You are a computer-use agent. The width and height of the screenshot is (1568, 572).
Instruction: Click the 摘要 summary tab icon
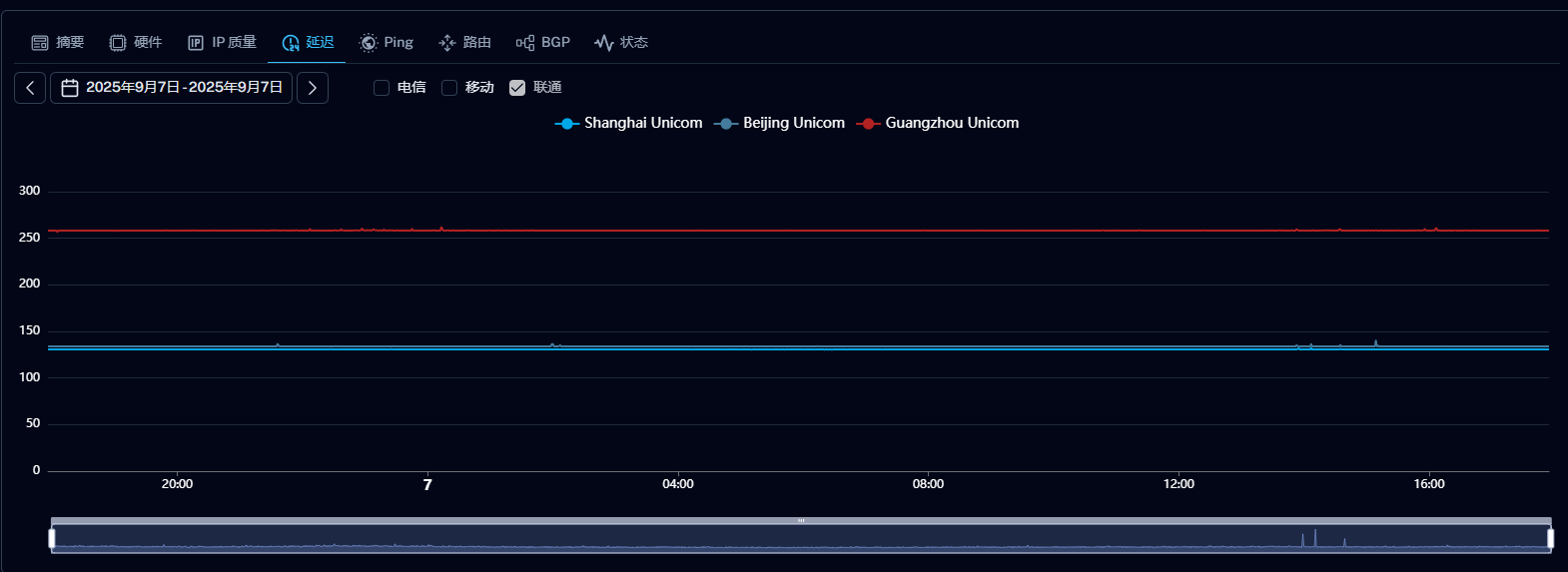click(40, 43)
